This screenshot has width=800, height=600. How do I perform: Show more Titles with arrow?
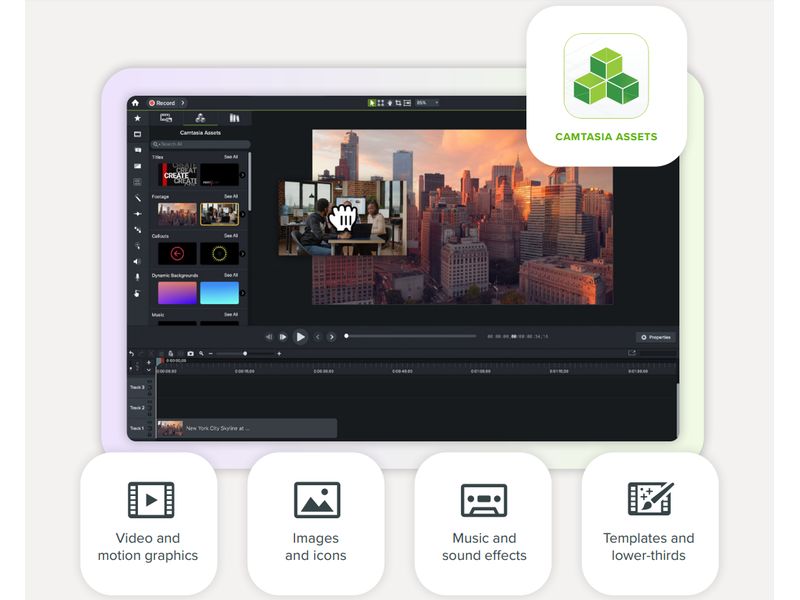pyautogui.click(x=243, y=175)
